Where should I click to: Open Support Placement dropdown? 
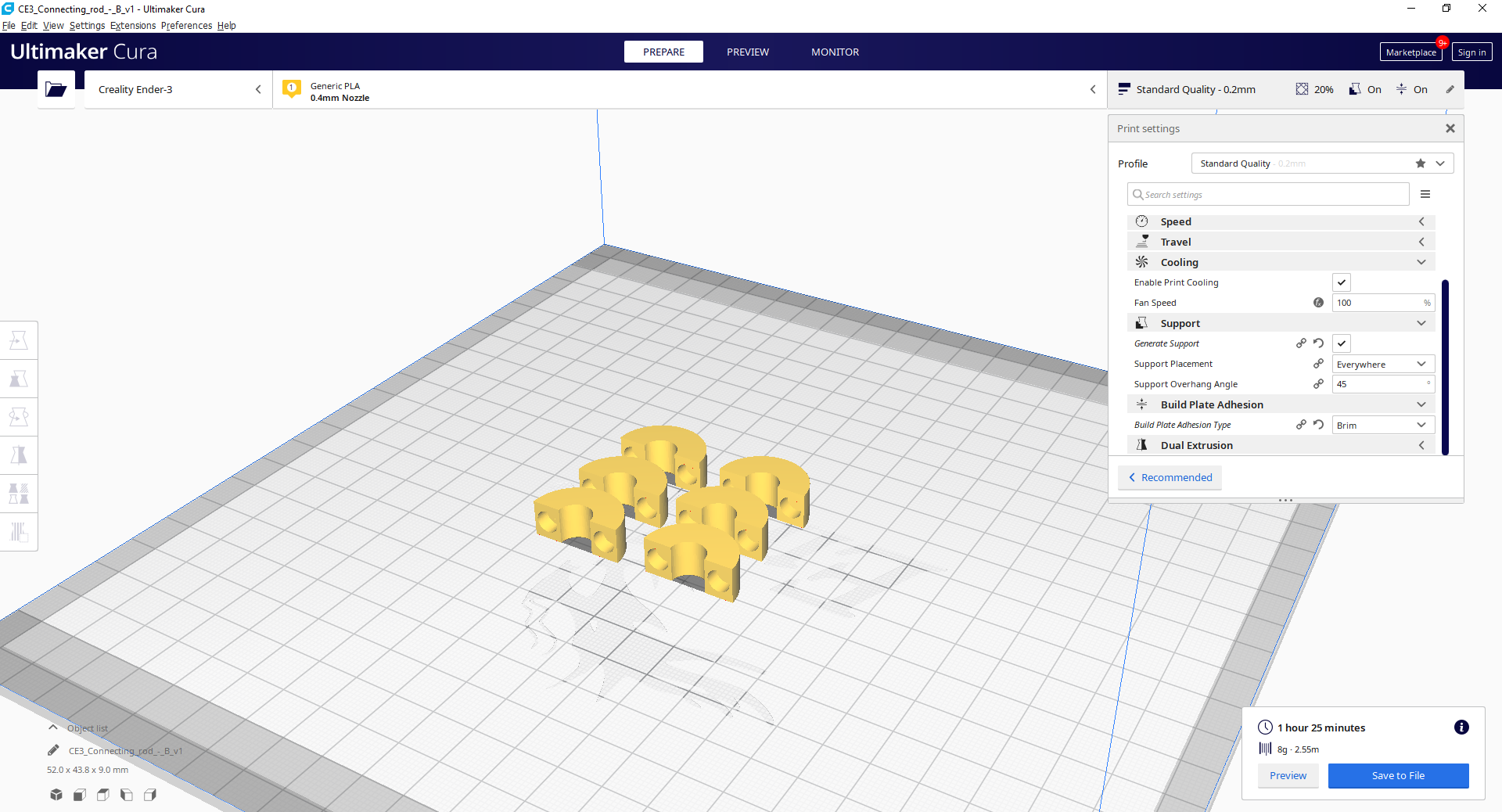click(1383, 364)
